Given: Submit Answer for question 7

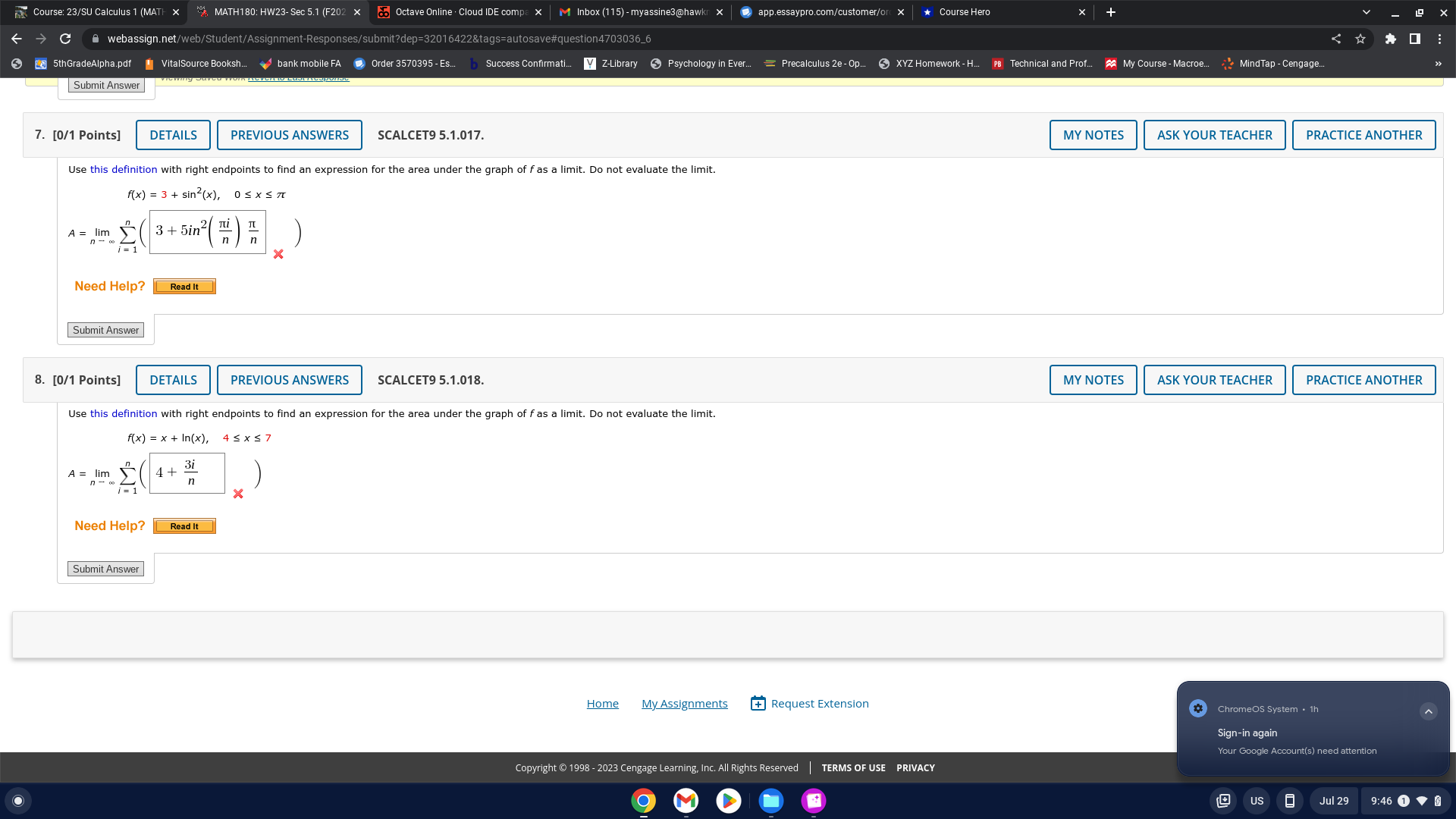Looking at the screenshot, I should pos(105,330).
